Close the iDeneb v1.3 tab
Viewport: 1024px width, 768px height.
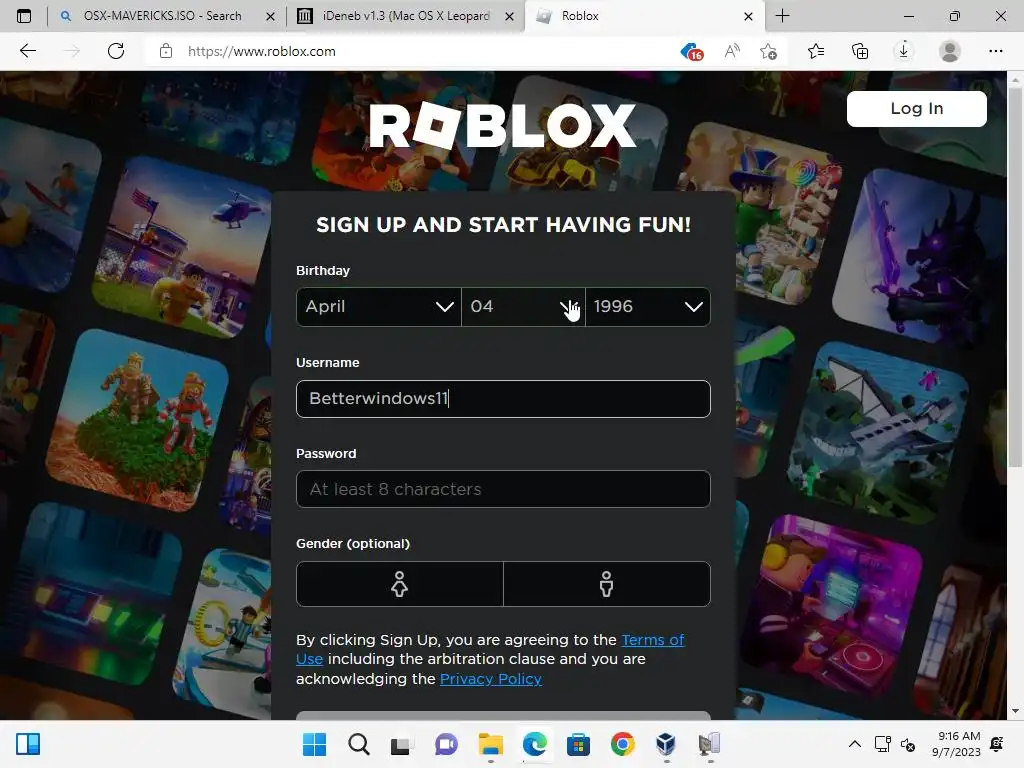pyautogui.click(x=509, y=16)
